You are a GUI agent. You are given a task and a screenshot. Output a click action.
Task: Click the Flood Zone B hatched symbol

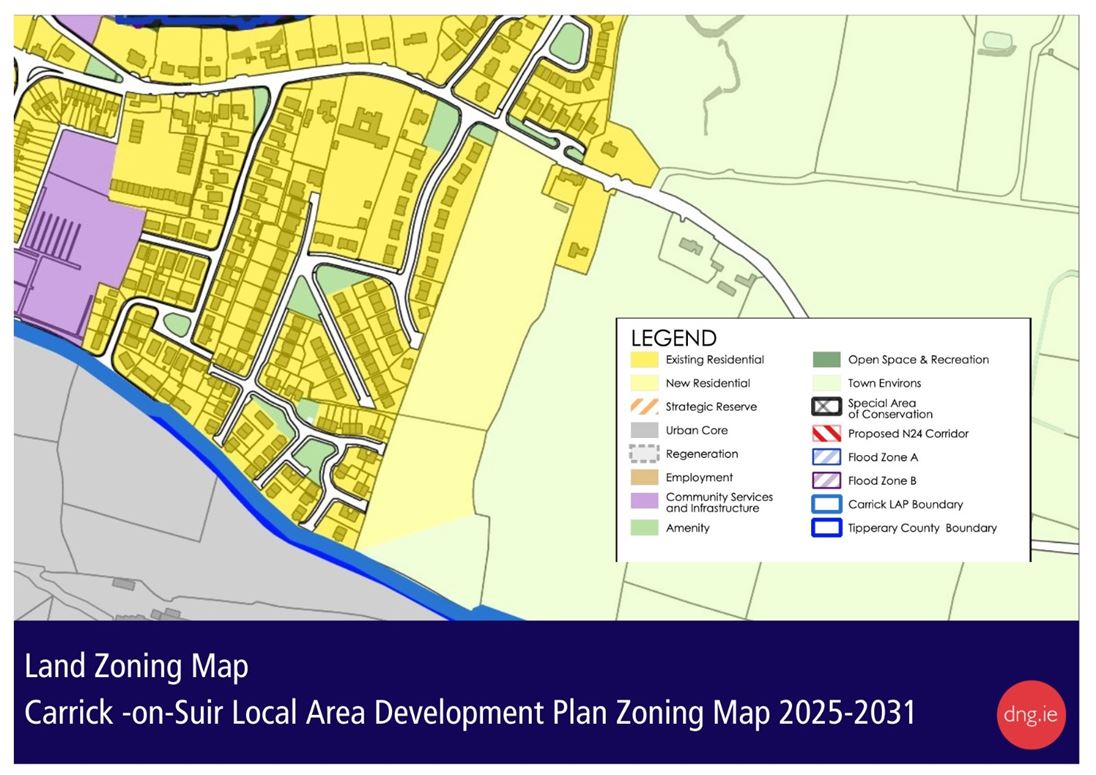[826, 480]
